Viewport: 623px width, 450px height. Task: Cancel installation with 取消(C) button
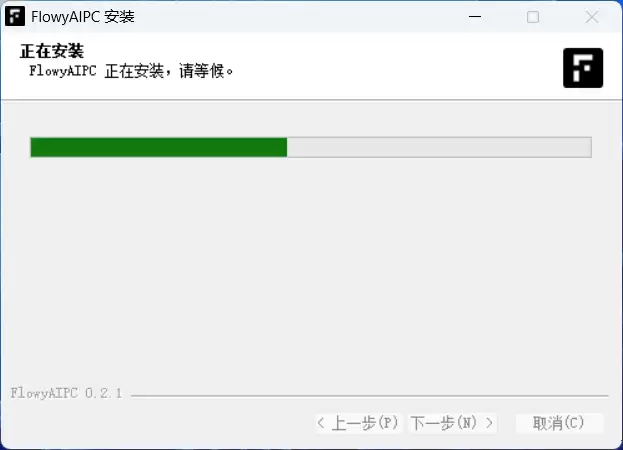[x=559, y=423]
